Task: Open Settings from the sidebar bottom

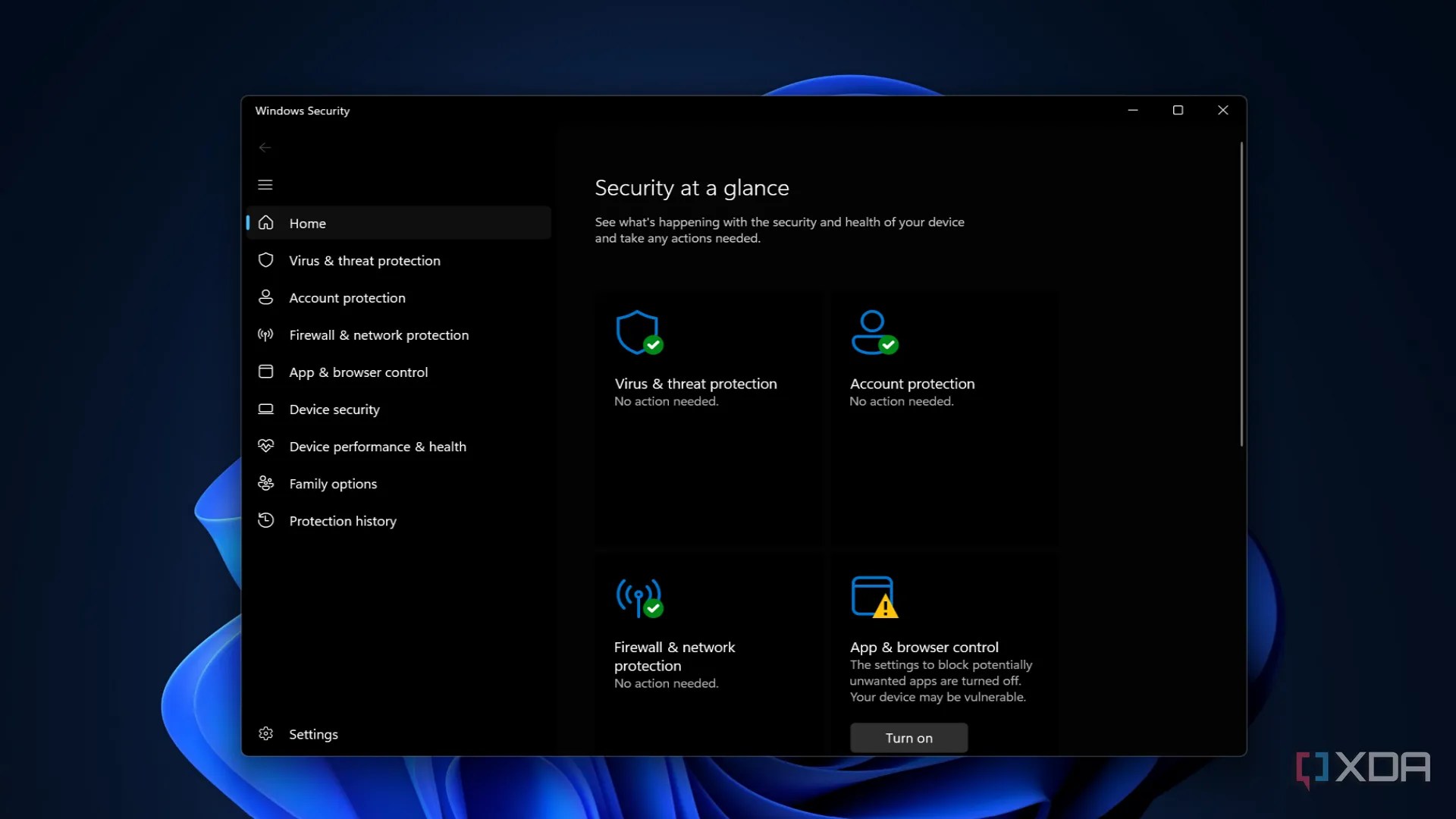Action: [x=312, y=734]
